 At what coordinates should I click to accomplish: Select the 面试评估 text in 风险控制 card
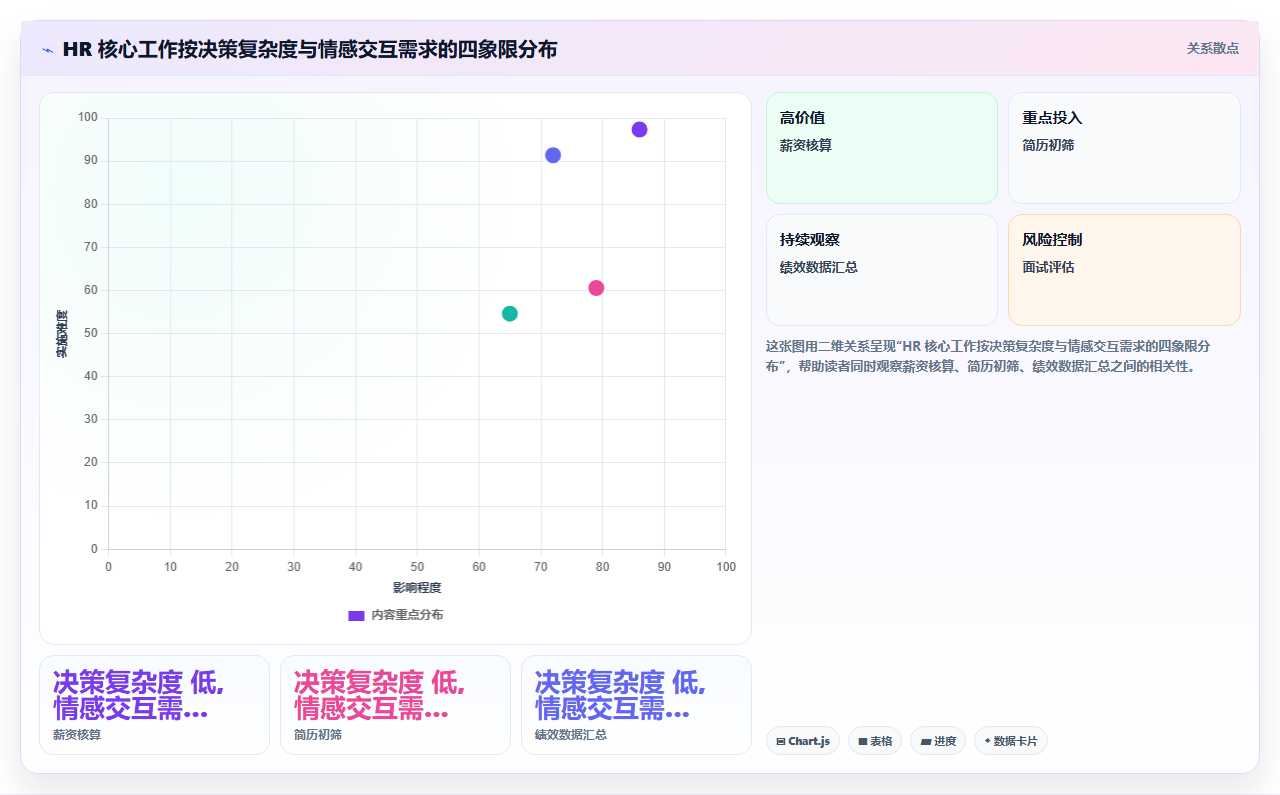[x=1048, y=267]
